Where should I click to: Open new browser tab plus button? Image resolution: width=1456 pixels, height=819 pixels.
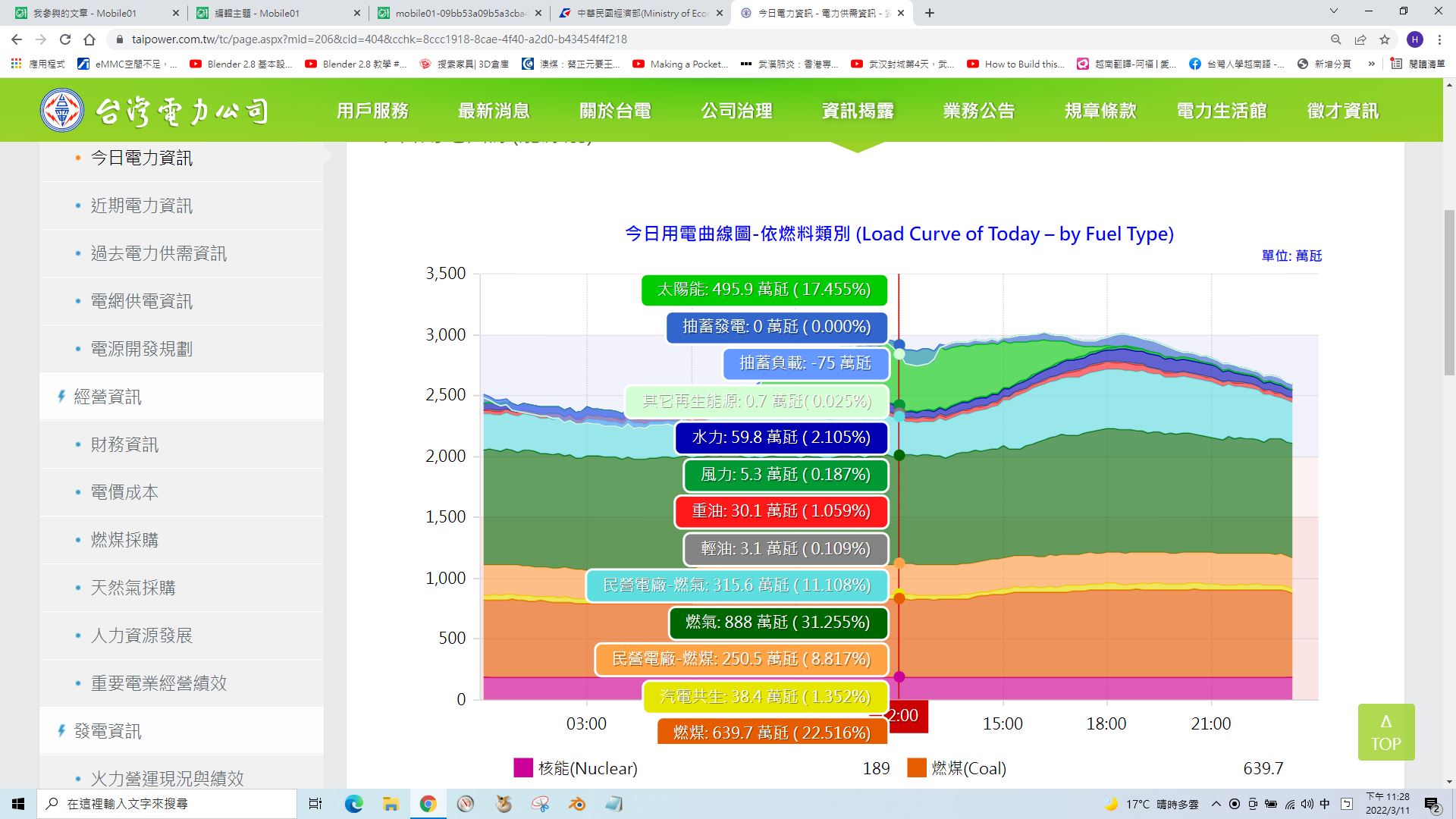[x=930, y=13]
